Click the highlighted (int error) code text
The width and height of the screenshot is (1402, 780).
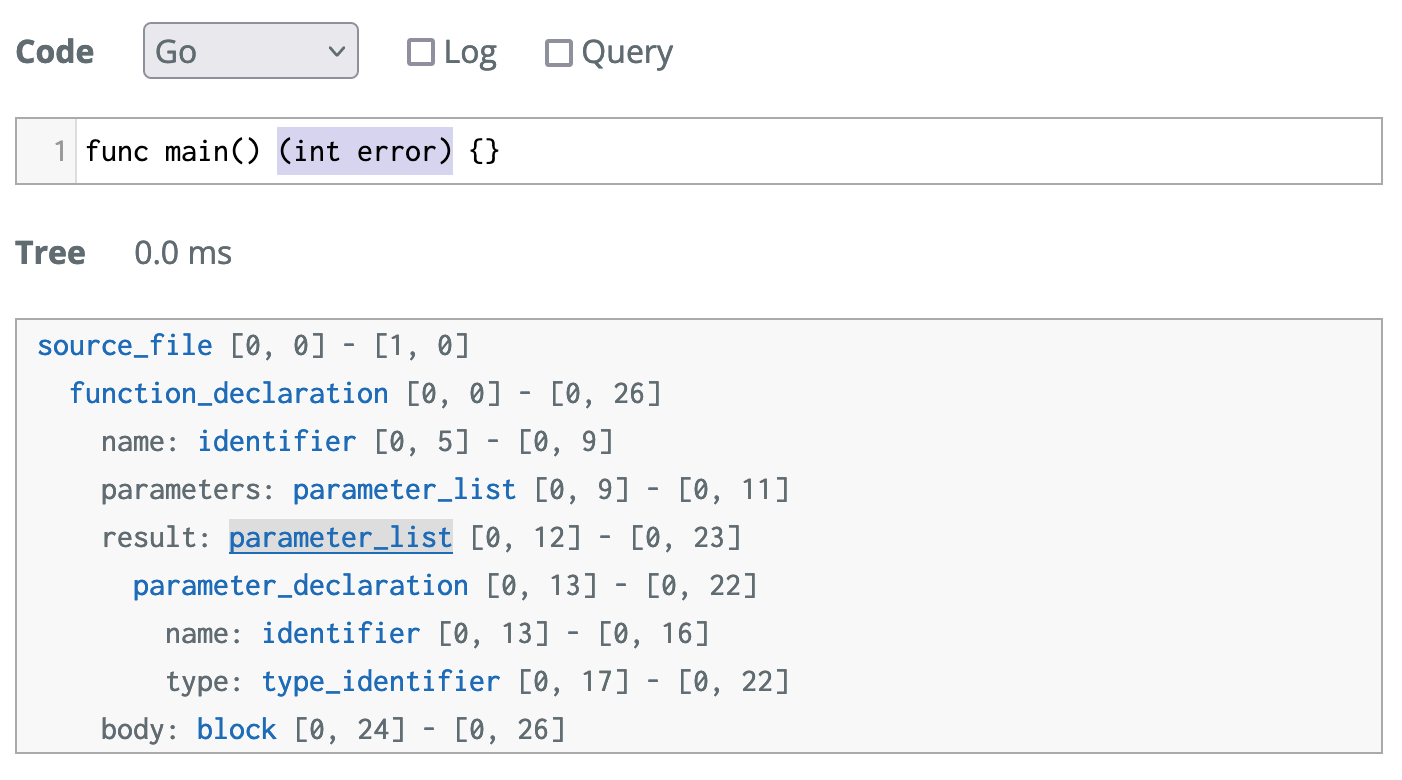[x=365, y=151]
